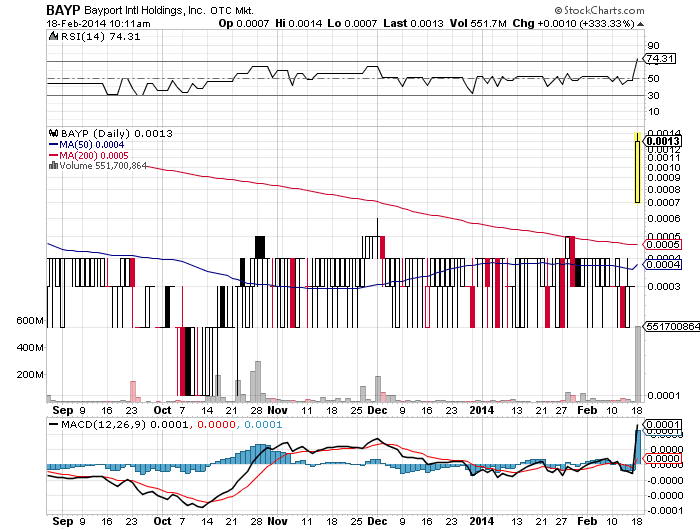The height and width of the screenshot is (530, 700).
Task: Click the BAYP (Daily) 0.0013 legend
Action: point(117,134)
